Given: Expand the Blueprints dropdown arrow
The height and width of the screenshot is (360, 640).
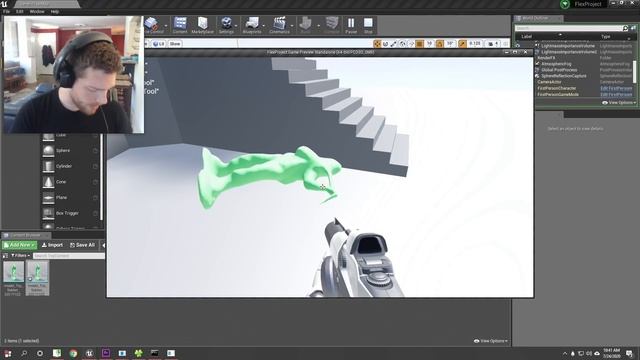Looking at the screenshot, I should [264, 26].
